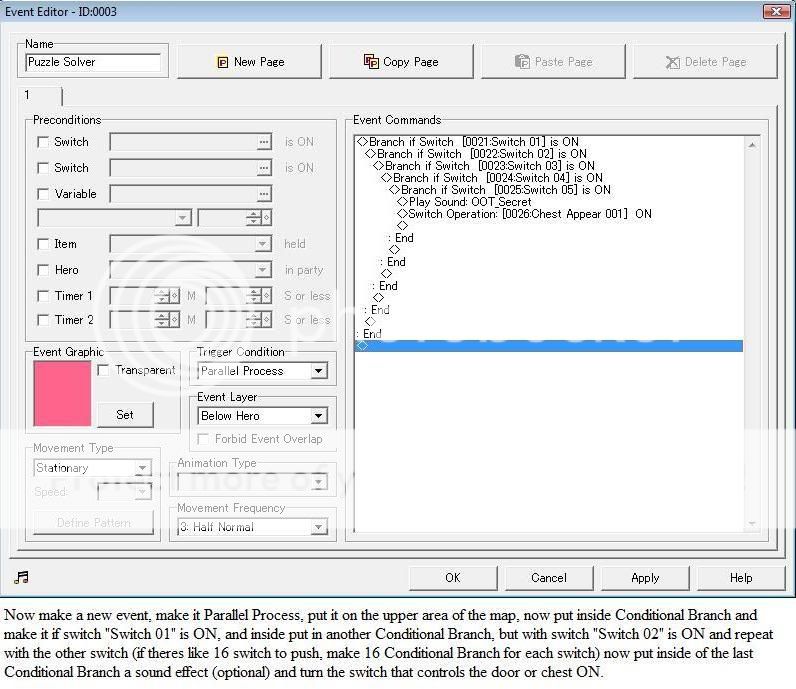
Task: Click the pink event graphic preview
Action: click(62, 394)
